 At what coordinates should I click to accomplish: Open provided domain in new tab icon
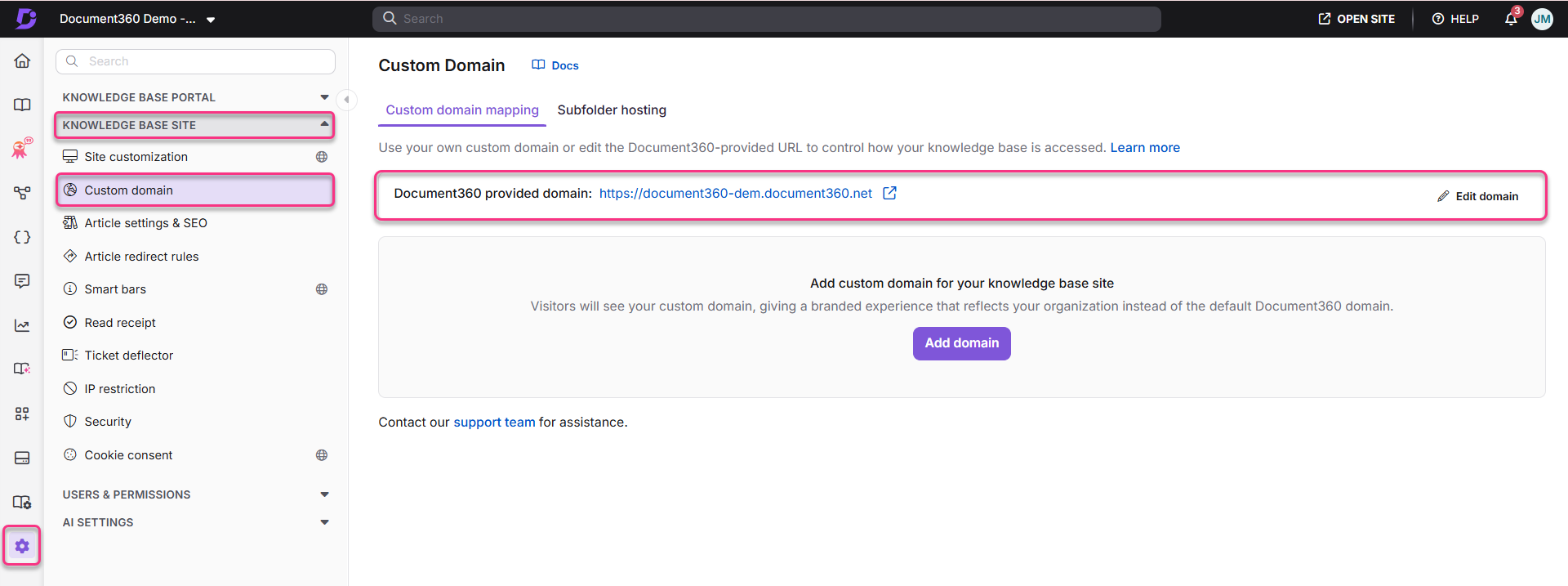(x=889, y=193)
